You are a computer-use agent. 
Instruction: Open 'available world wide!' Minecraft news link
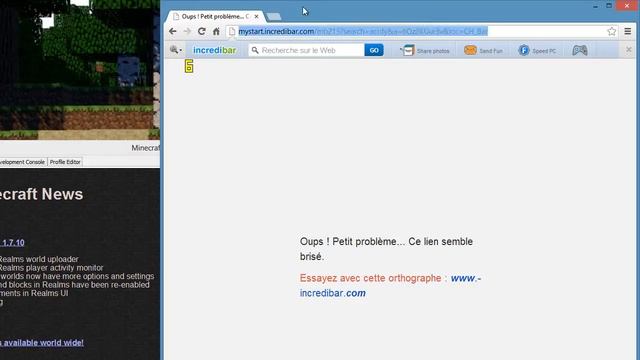pyautogui.click(x=42, y=342)
